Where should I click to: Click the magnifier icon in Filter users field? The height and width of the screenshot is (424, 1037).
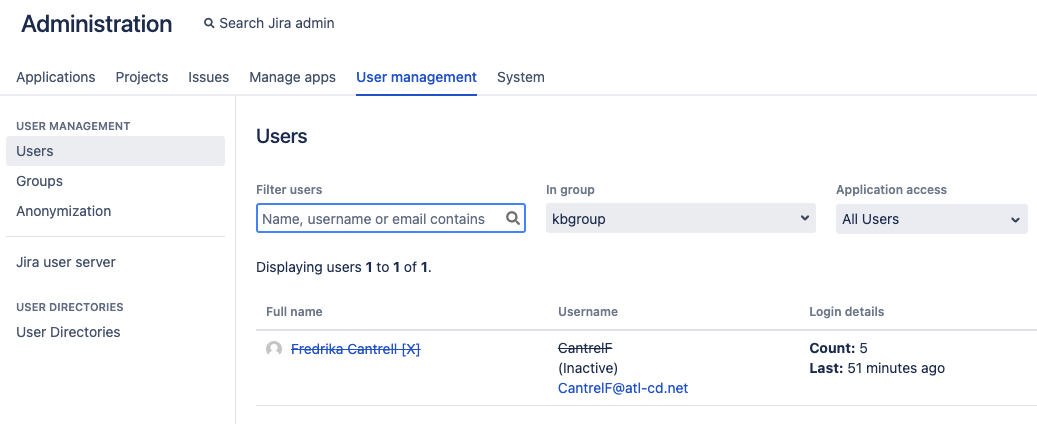513,218
